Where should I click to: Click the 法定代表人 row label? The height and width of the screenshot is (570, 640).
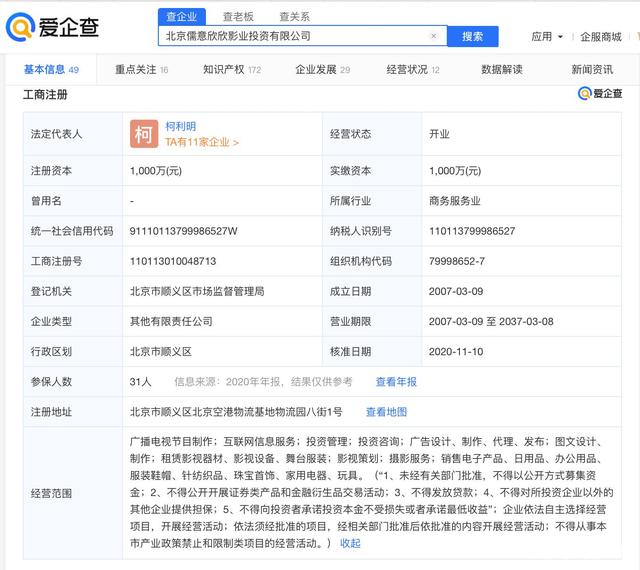tap(56, 134)
